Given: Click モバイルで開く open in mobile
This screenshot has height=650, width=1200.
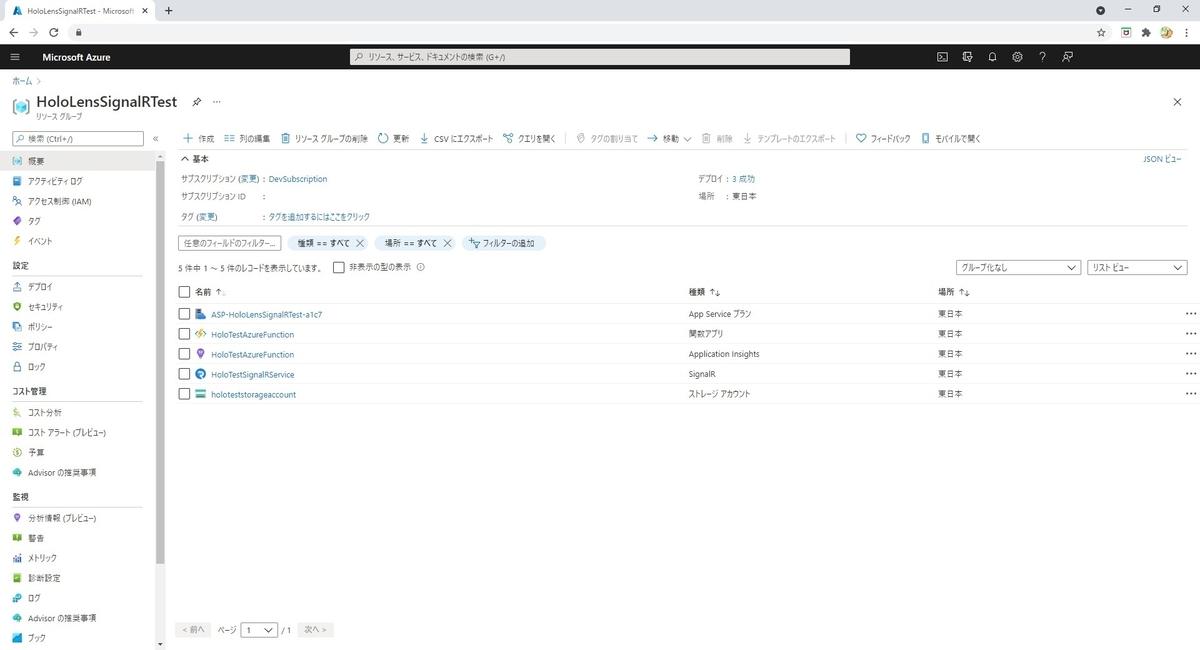Looking at the screenshot, I should (951, 139).
